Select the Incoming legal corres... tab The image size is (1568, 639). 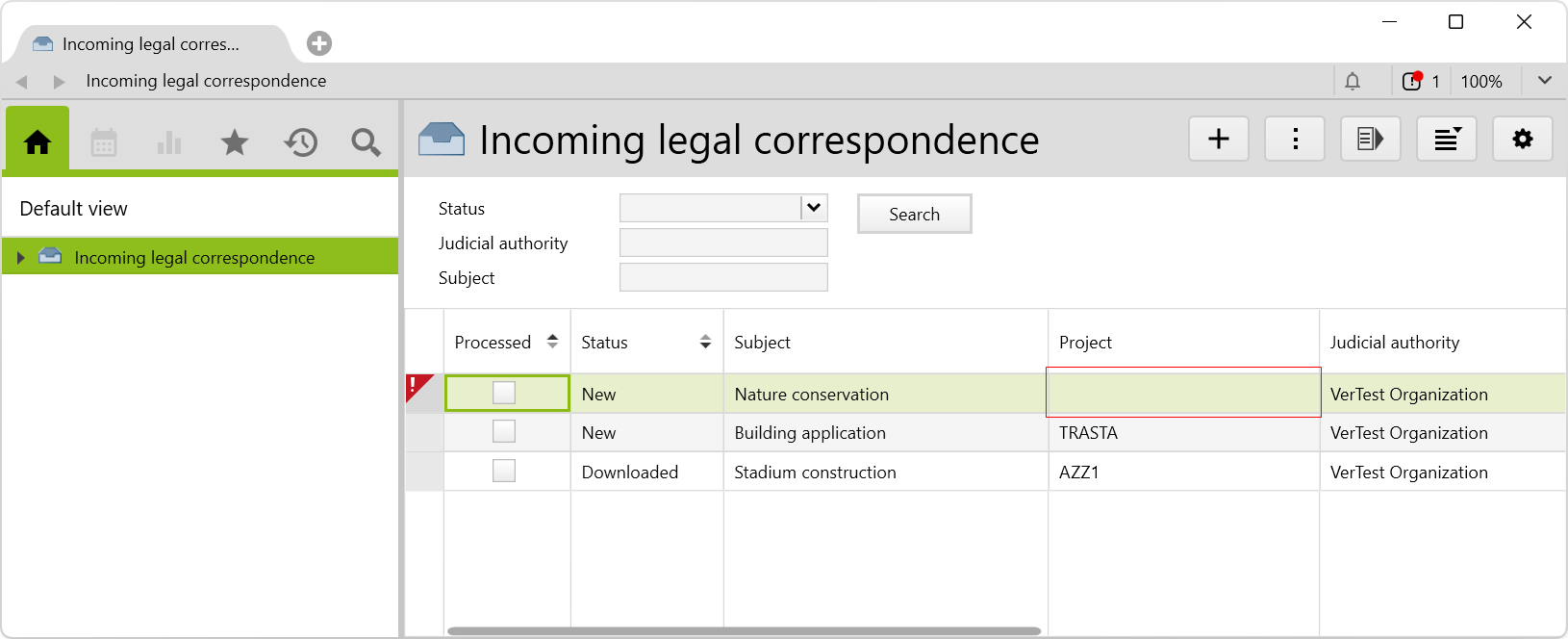tap(150, 44)
